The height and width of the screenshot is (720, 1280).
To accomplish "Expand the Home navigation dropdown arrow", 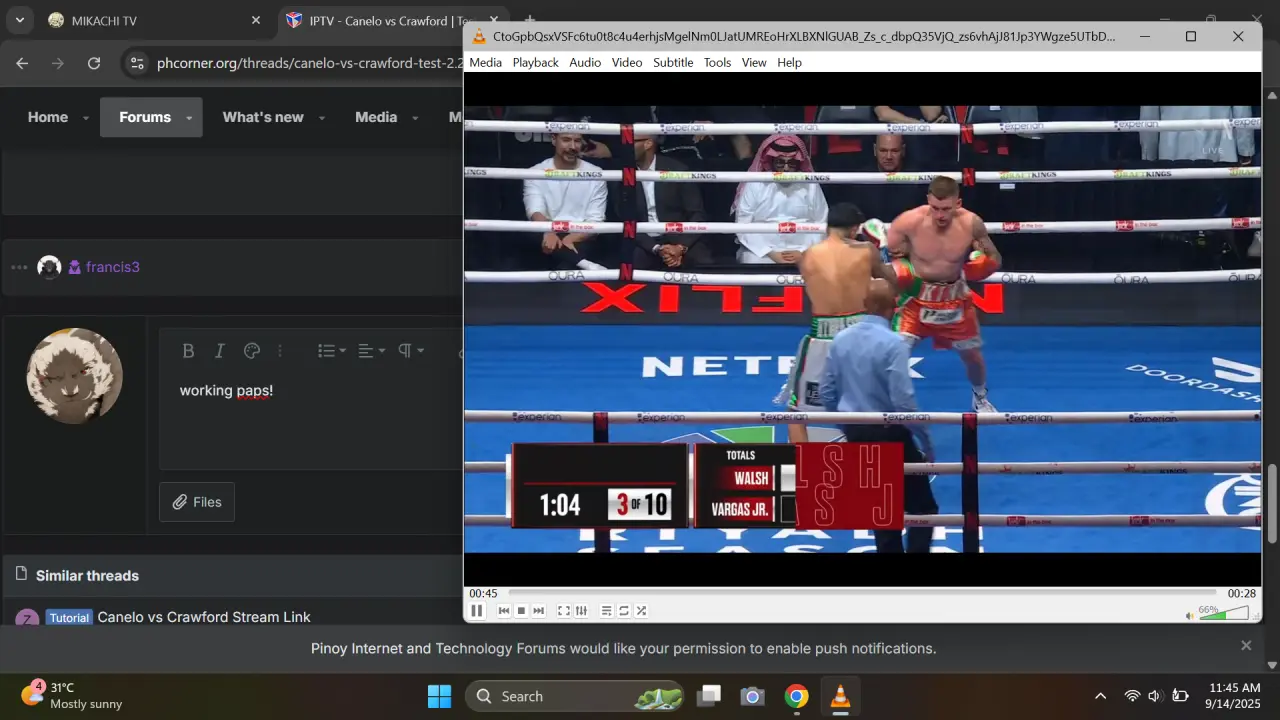I will (86, 118).
